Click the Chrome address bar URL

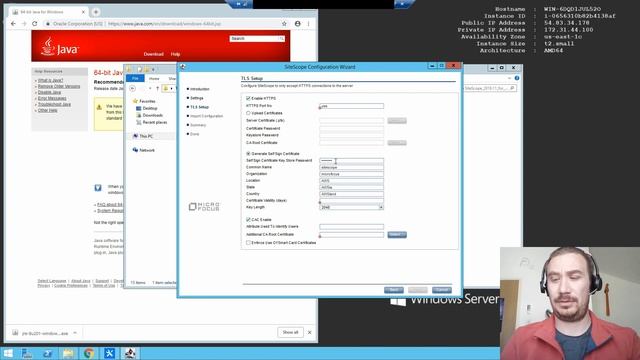click(x=164, y=24)
